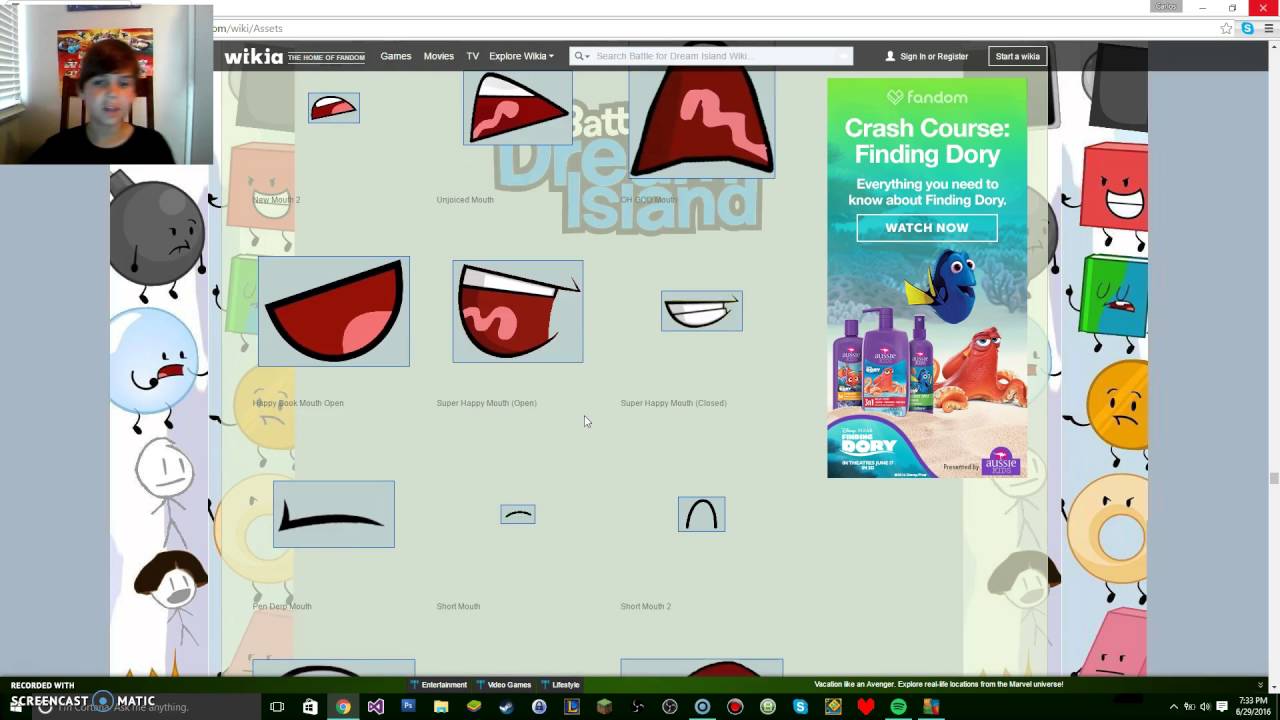The width and height of the screenshot is (1280, 720).
Task: Click the Carlos profile button
Action: [x=1166, y=6]
